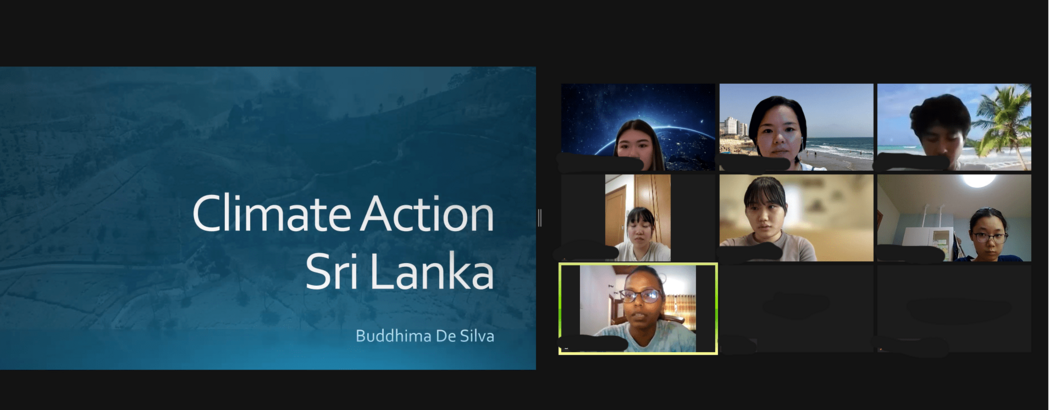Click the empty video tile beside the active speaker
This screenshot has width=1050, height=410.
[x=796, y=308]
